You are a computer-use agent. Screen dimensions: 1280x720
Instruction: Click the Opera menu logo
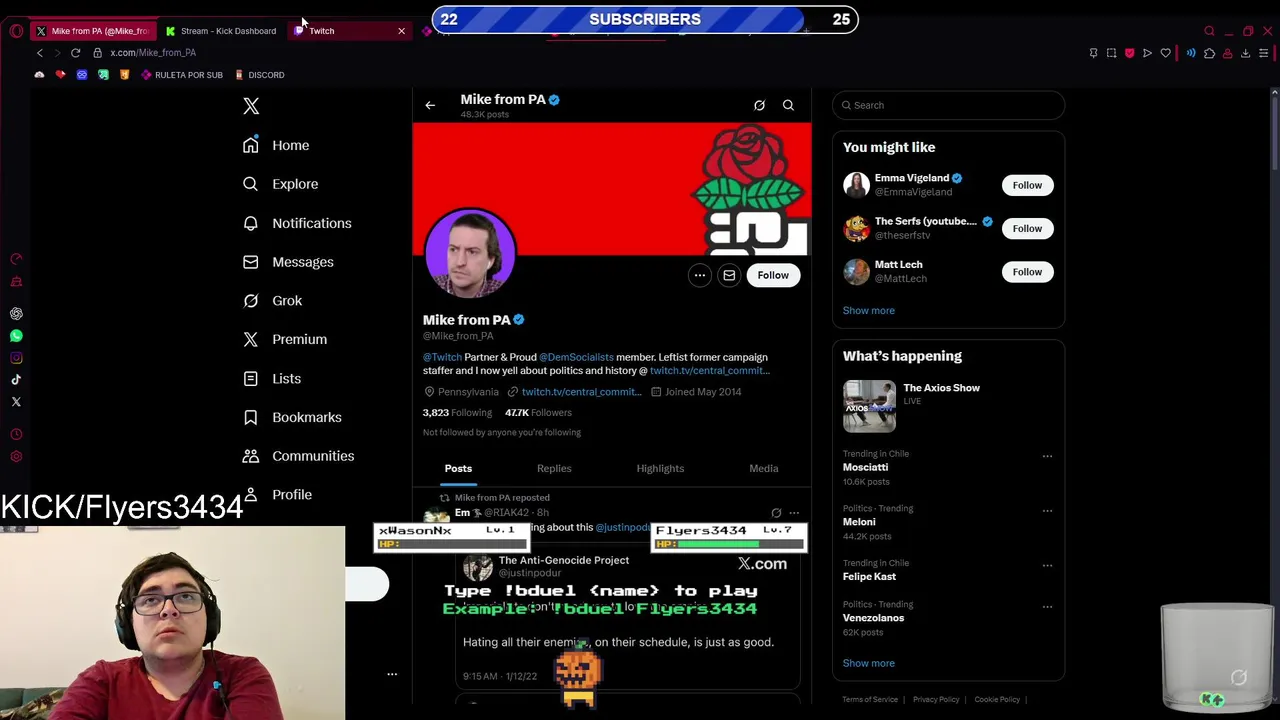[16, 31]
